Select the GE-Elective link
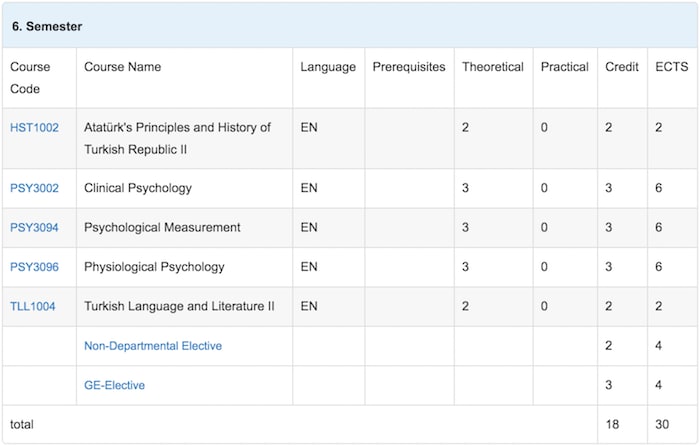The width and height of the screenshot is (700, 446). [114, 385]
